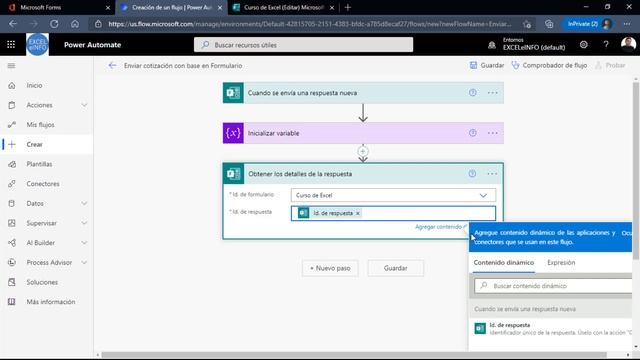This screenshot has width=640, height=360.
Task: Expand the Datos chevron
Action: 84,203
